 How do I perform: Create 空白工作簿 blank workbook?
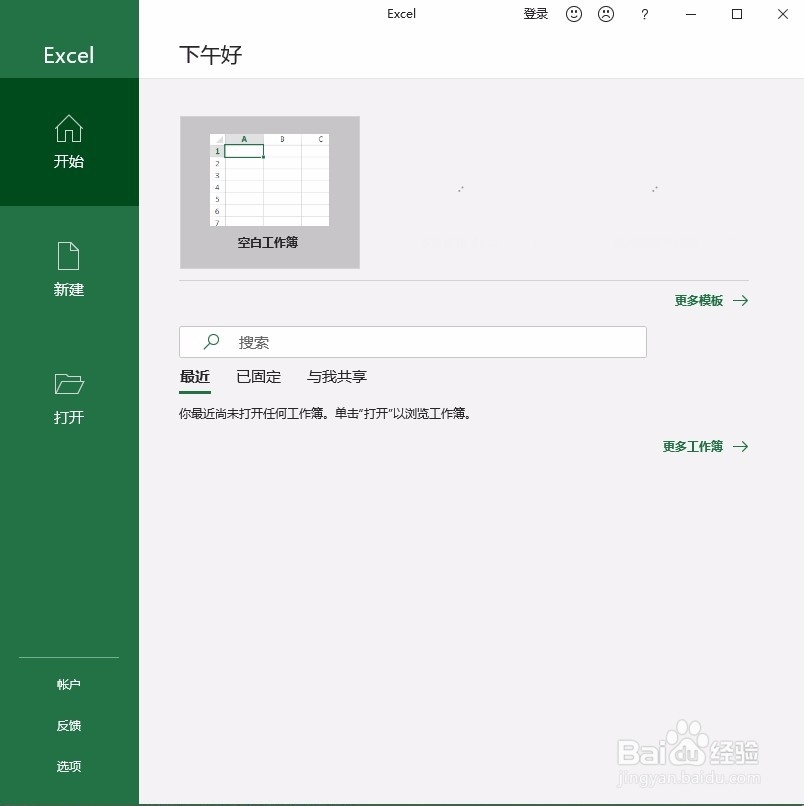tap(270, 192)
